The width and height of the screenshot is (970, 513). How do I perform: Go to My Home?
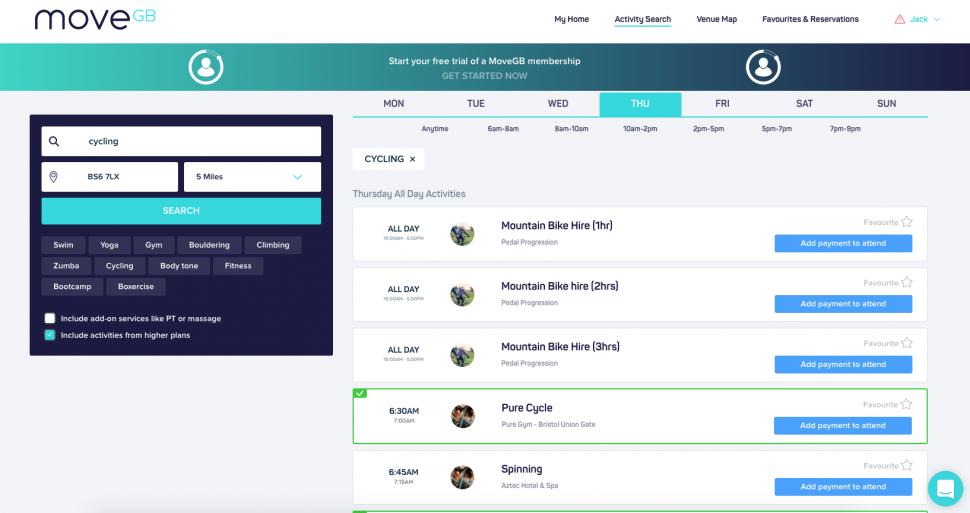pos(572,19)
